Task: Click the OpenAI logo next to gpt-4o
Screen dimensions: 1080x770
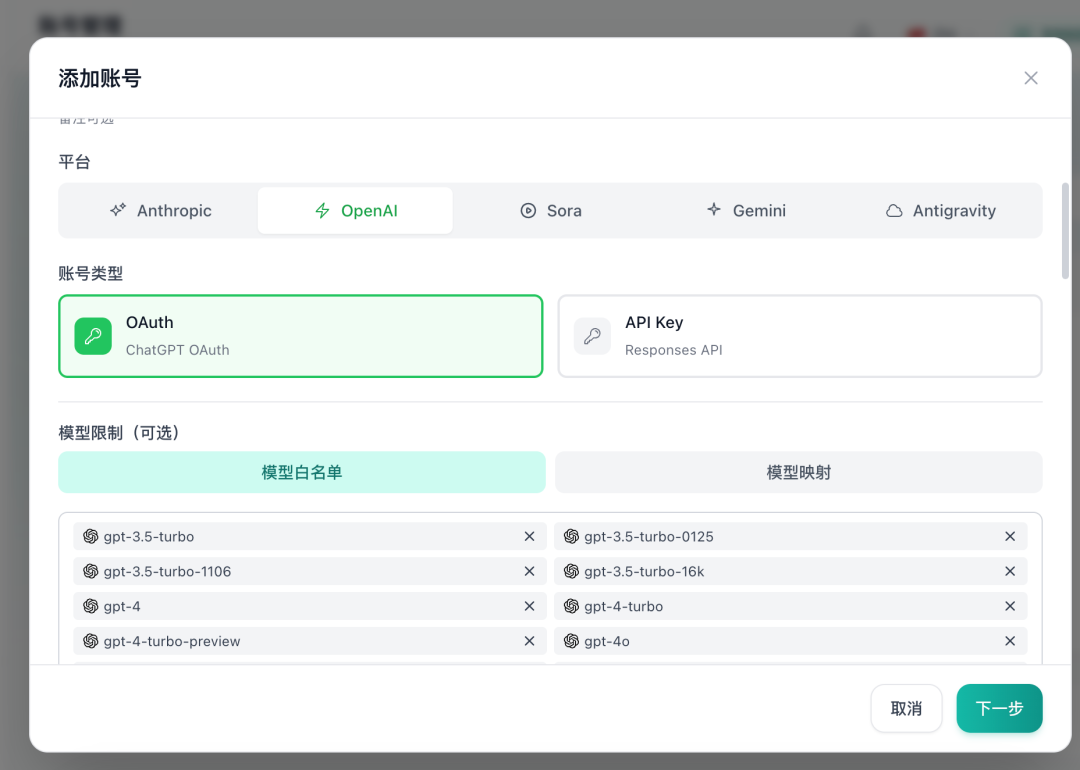Action: point(571,641)
